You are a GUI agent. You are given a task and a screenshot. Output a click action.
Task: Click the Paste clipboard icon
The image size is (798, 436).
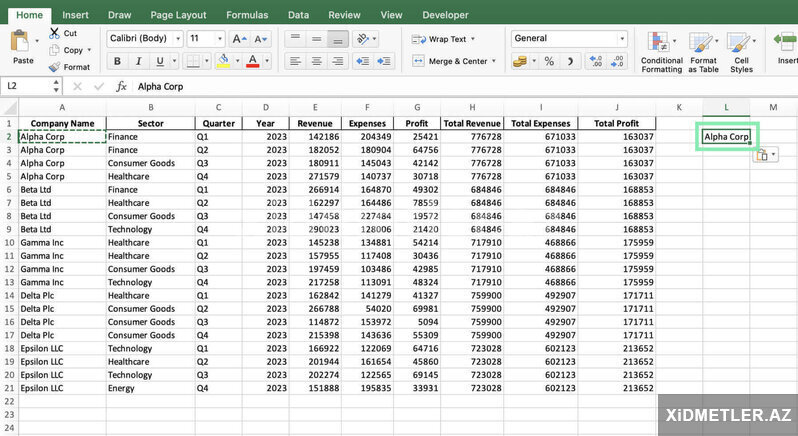[20, 41]
